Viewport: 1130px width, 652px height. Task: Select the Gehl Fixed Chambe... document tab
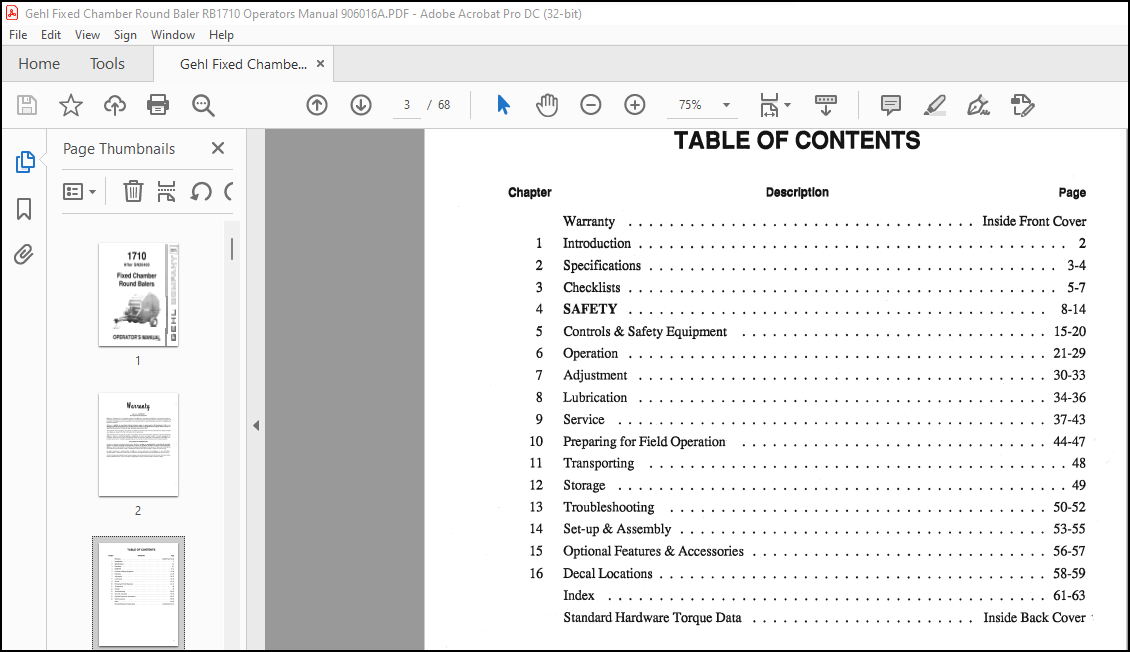point(243,64)
